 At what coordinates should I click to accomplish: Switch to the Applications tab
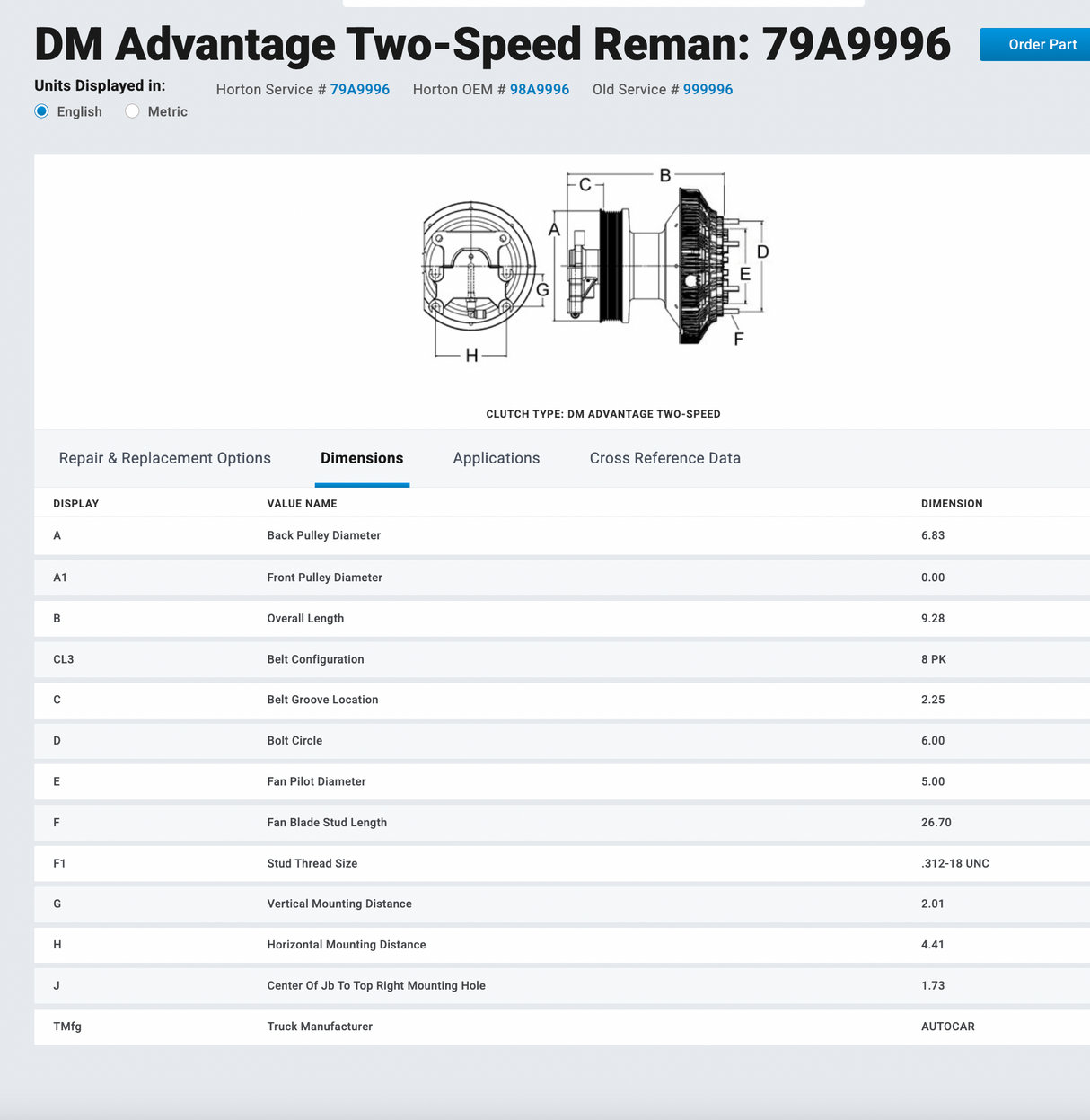pos(496,458)
